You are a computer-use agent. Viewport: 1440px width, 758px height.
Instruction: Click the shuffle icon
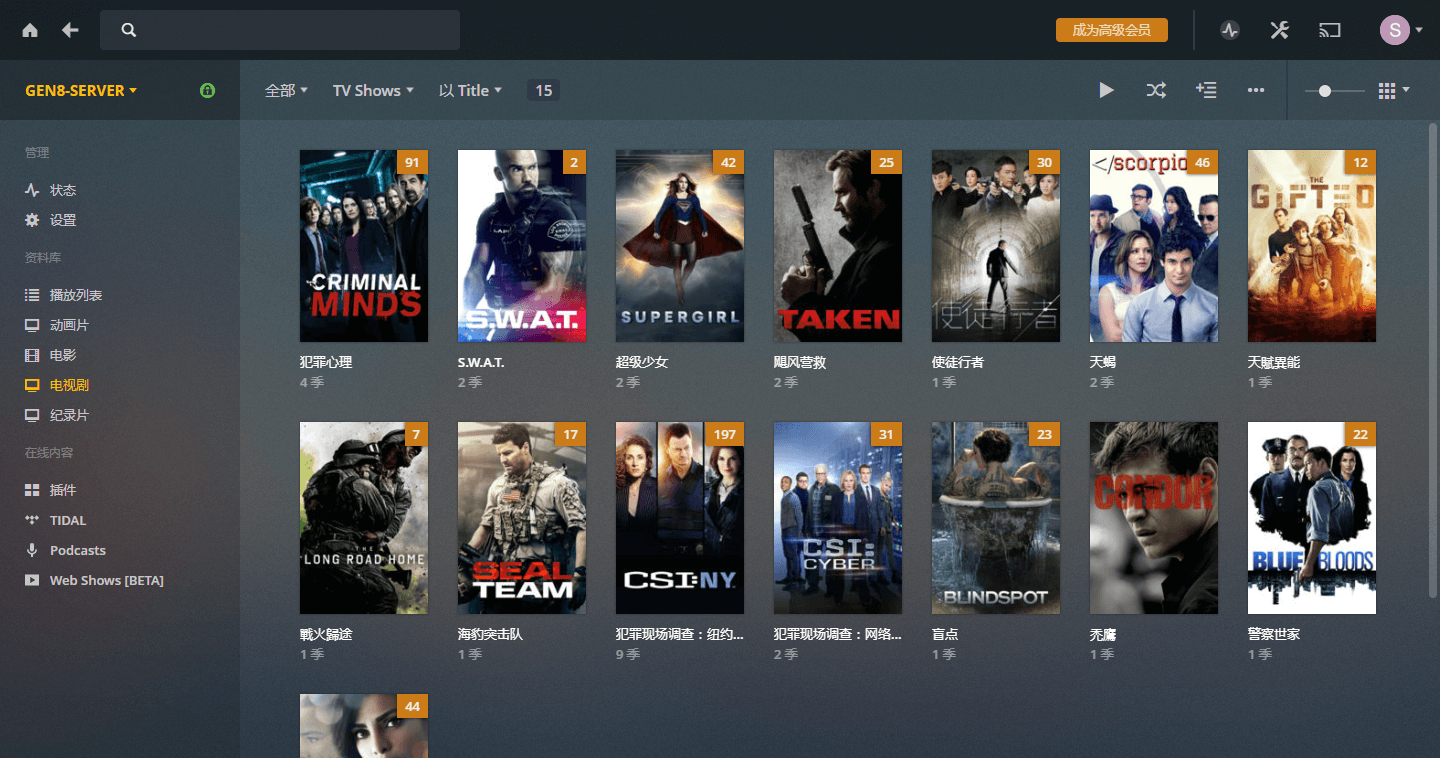[x=1156, y=90]
